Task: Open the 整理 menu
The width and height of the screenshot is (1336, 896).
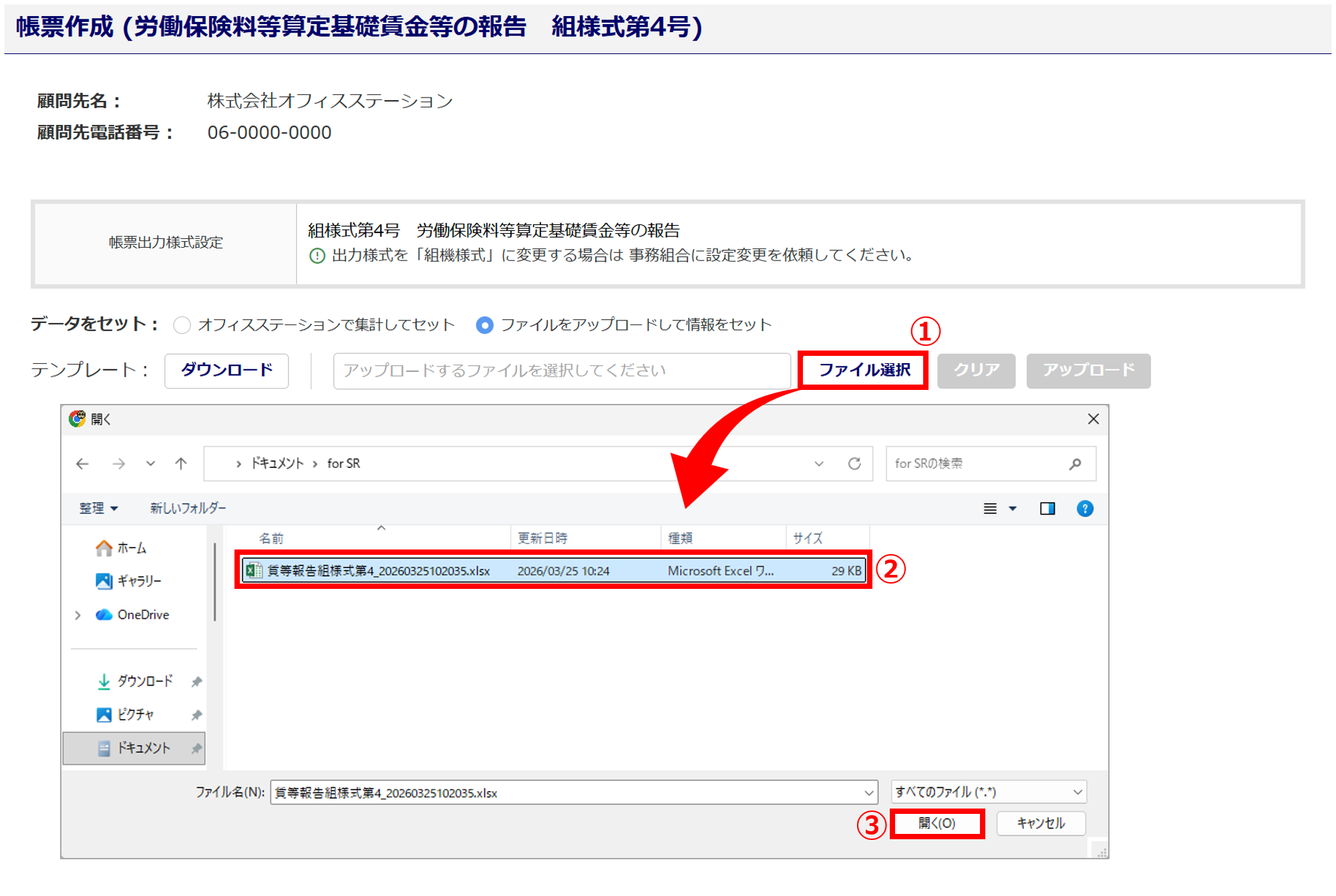Action: 98,508
